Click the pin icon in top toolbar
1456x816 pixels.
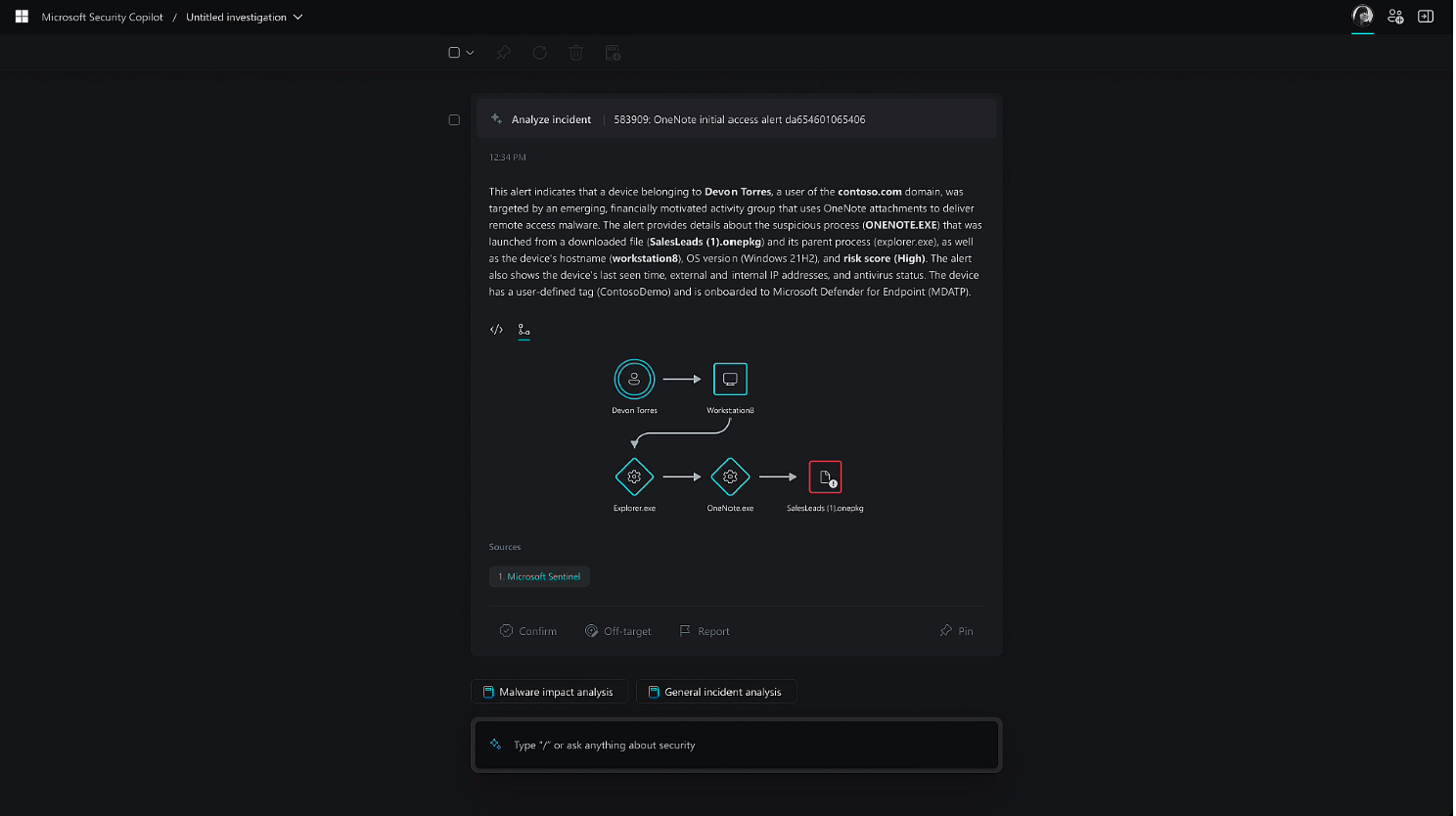click(x=503, y=53)
